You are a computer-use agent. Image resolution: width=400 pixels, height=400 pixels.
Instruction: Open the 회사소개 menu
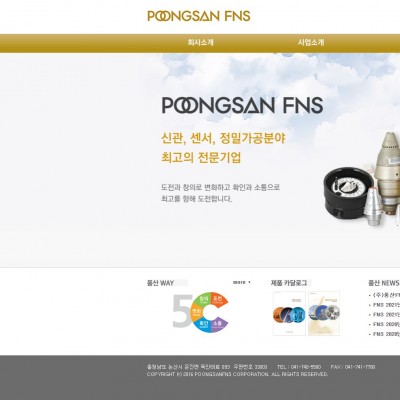coord(200,43)
